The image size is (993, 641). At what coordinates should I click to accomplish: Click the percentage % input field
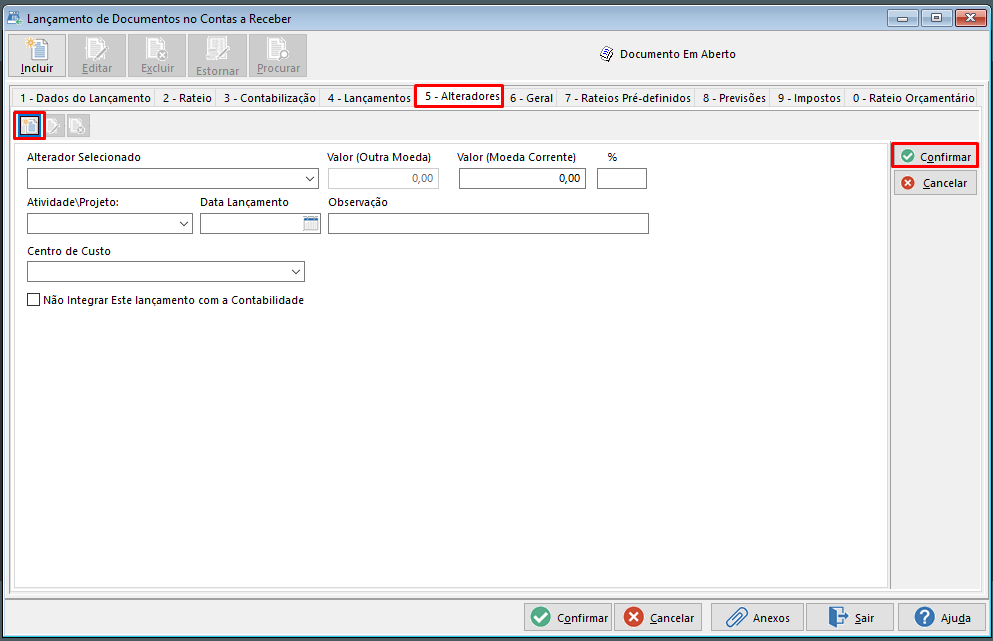click(622, 179)
